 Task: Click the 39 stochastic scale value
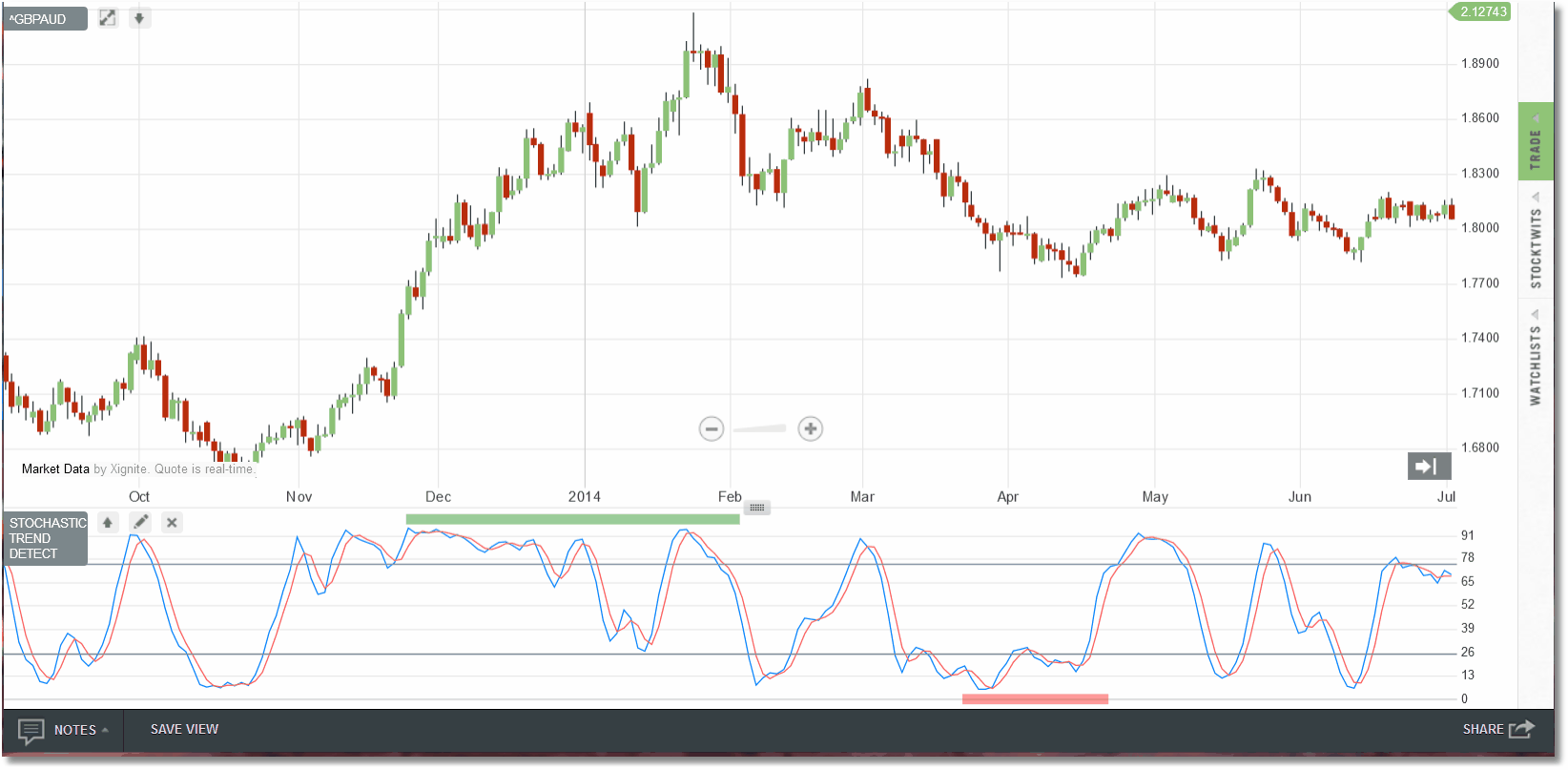coord(1468,629)
